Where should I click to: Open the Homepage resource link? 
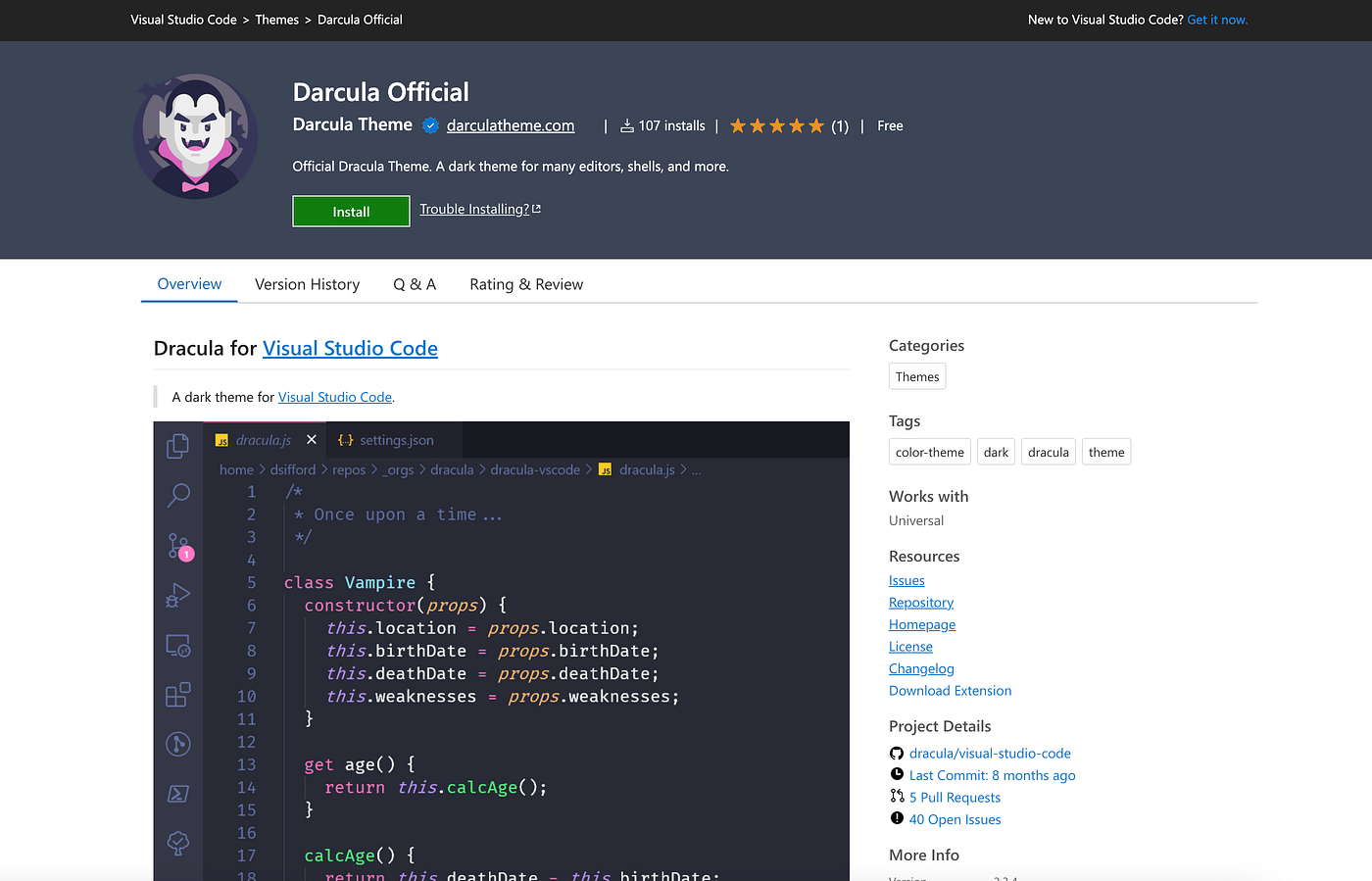[x=922, y=624]
